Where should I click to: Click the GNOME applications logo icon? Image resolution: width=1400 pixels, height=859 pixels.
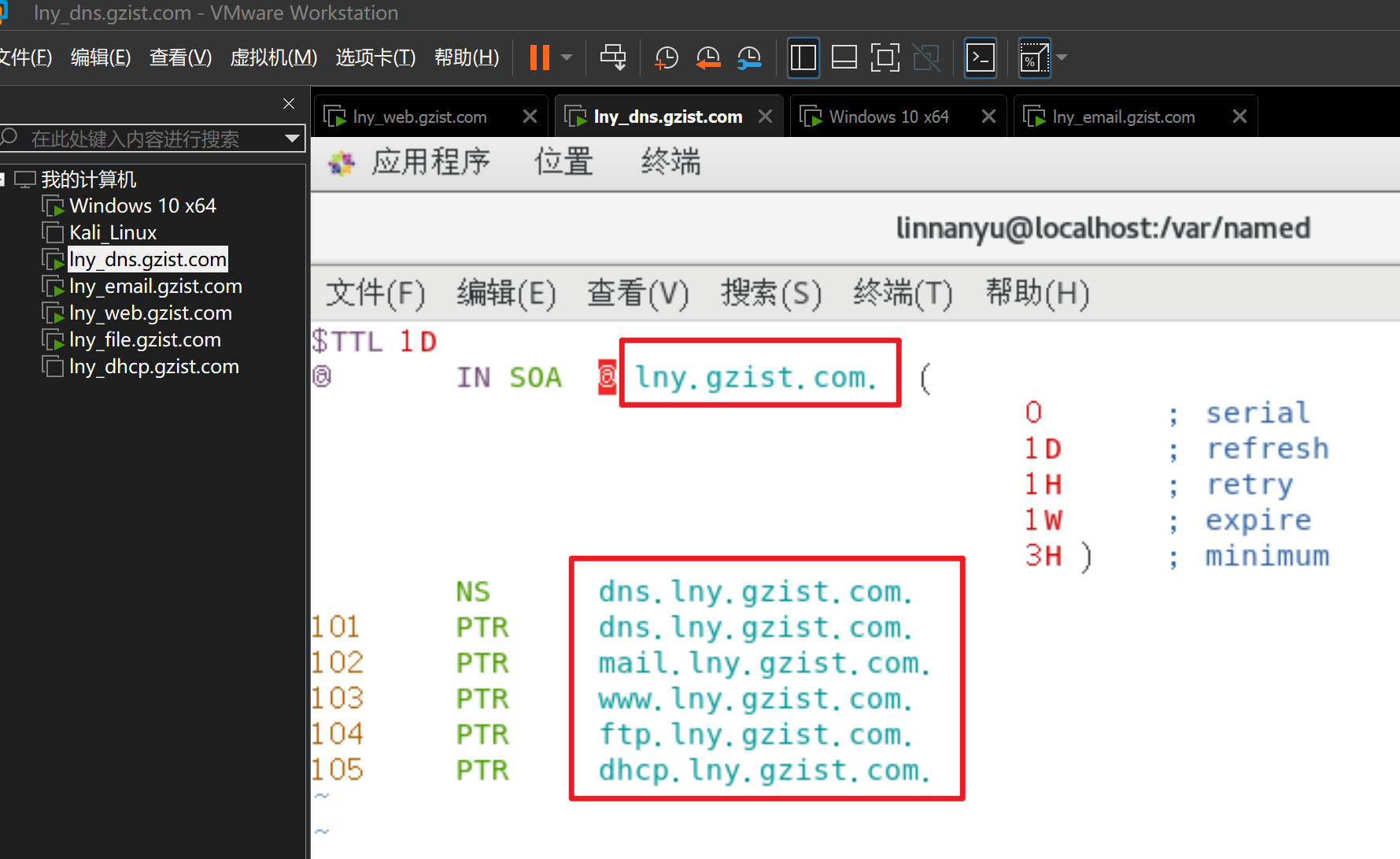[x=342, y=163]
